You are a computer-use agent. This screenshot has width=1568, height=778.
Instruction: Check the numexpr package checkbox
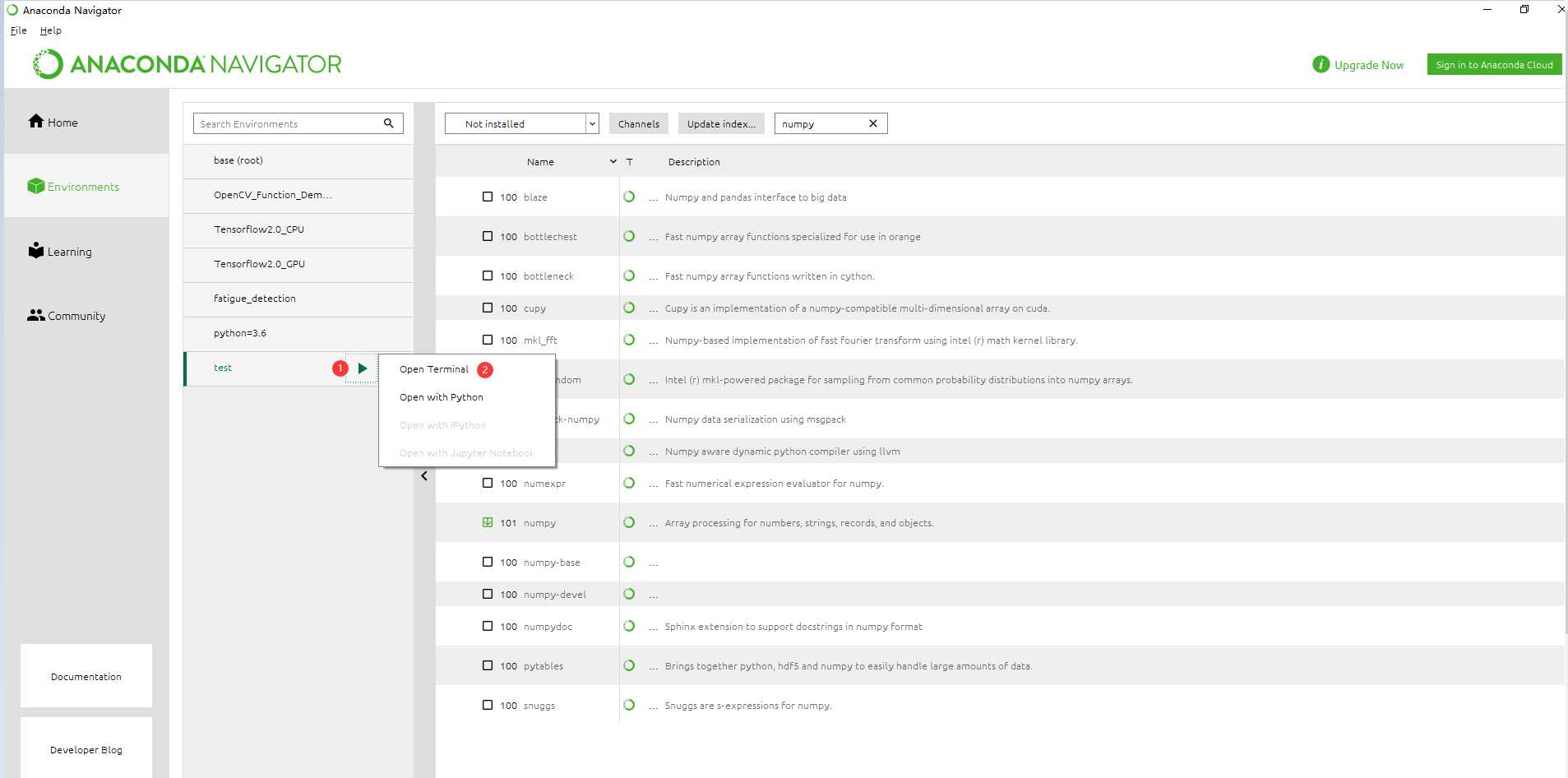click(488, 483)
